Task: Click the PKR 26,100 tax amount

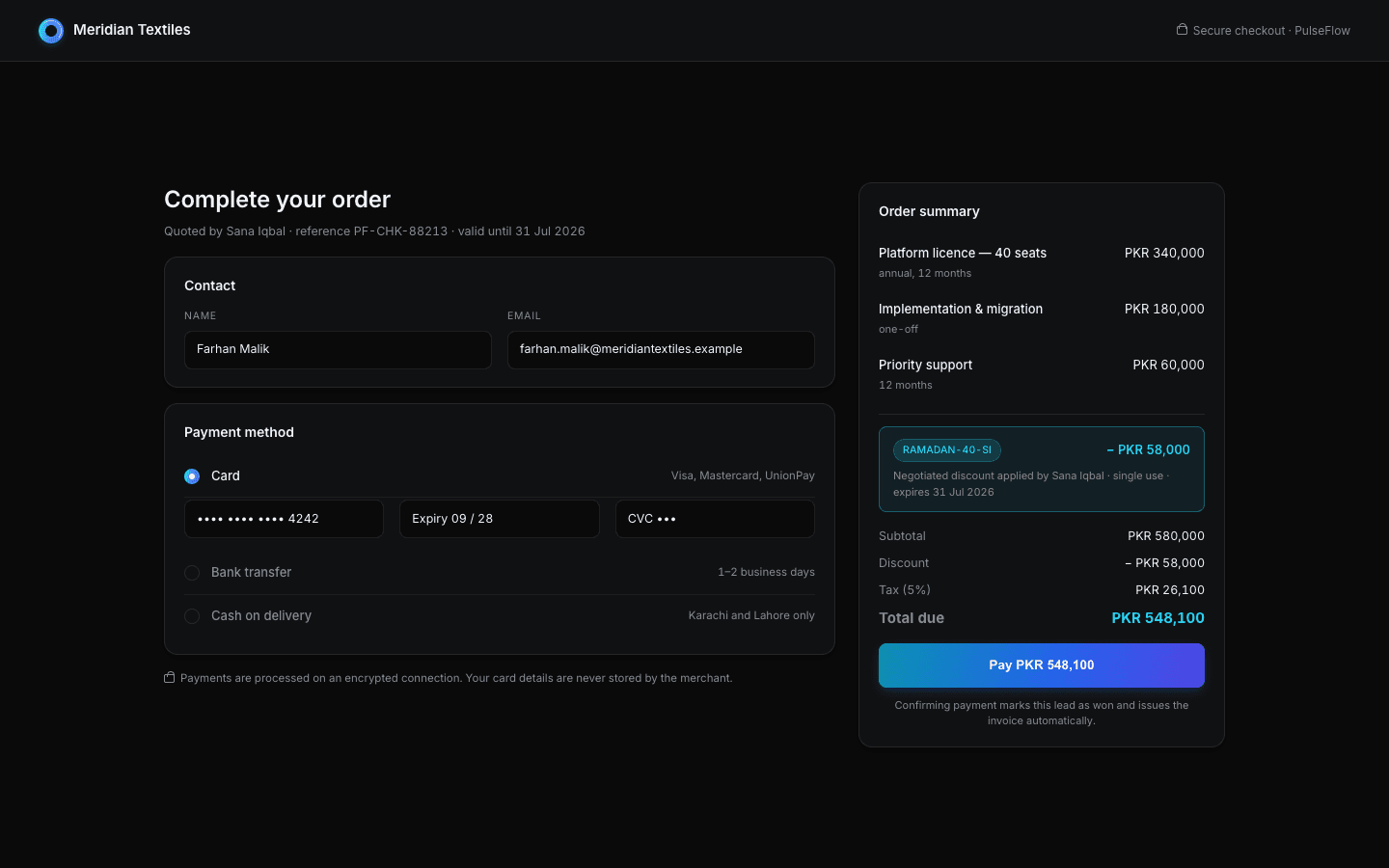Action: (1170, 590)
